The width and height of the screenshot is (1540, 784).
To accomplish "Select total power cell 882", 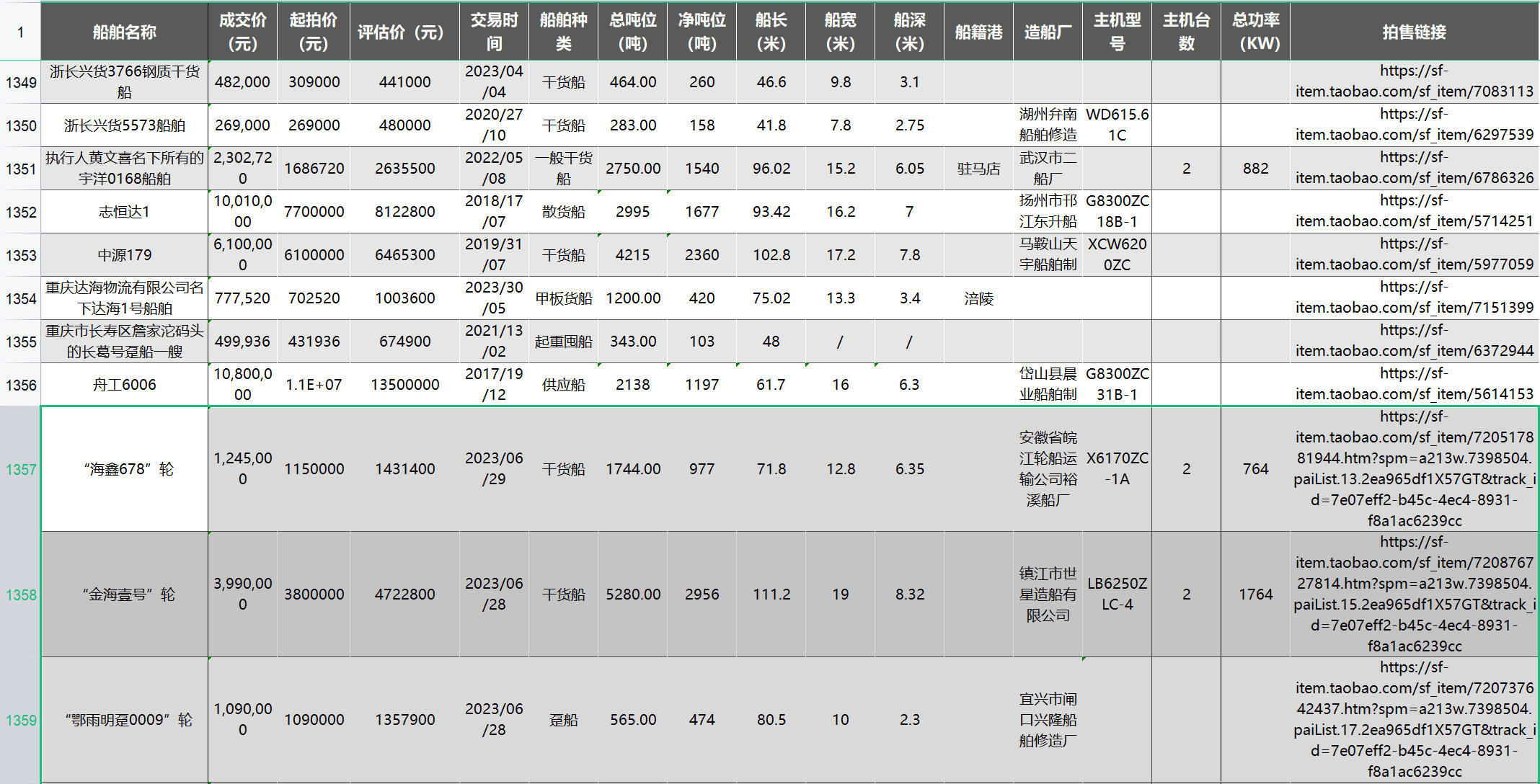I will point(1255,169).
